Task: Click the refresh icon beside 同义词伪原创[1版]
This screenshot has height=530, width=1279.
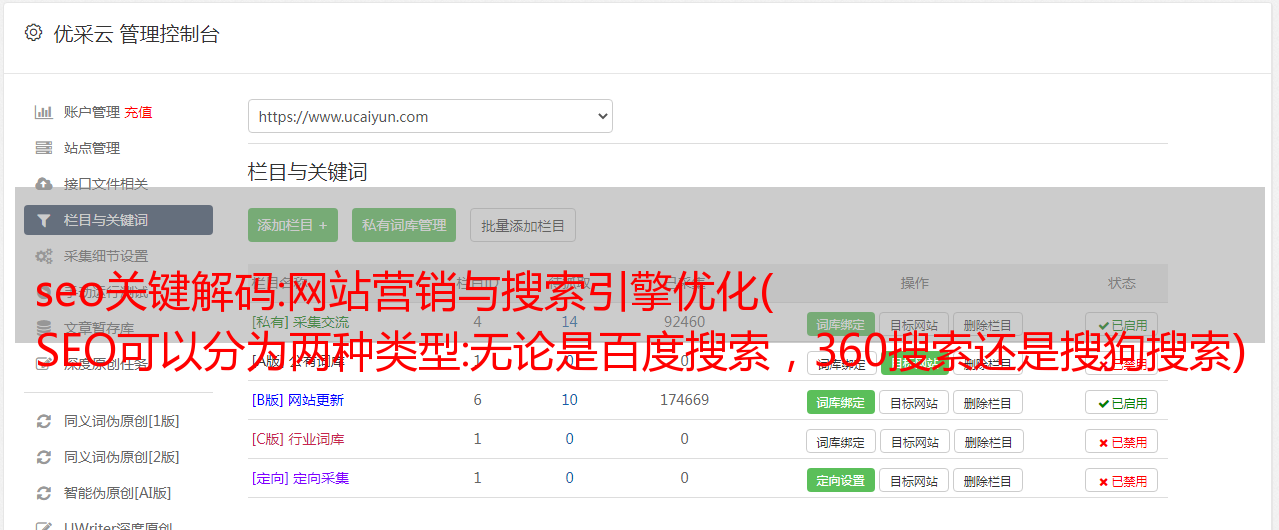Action: (x=44, y=421)
